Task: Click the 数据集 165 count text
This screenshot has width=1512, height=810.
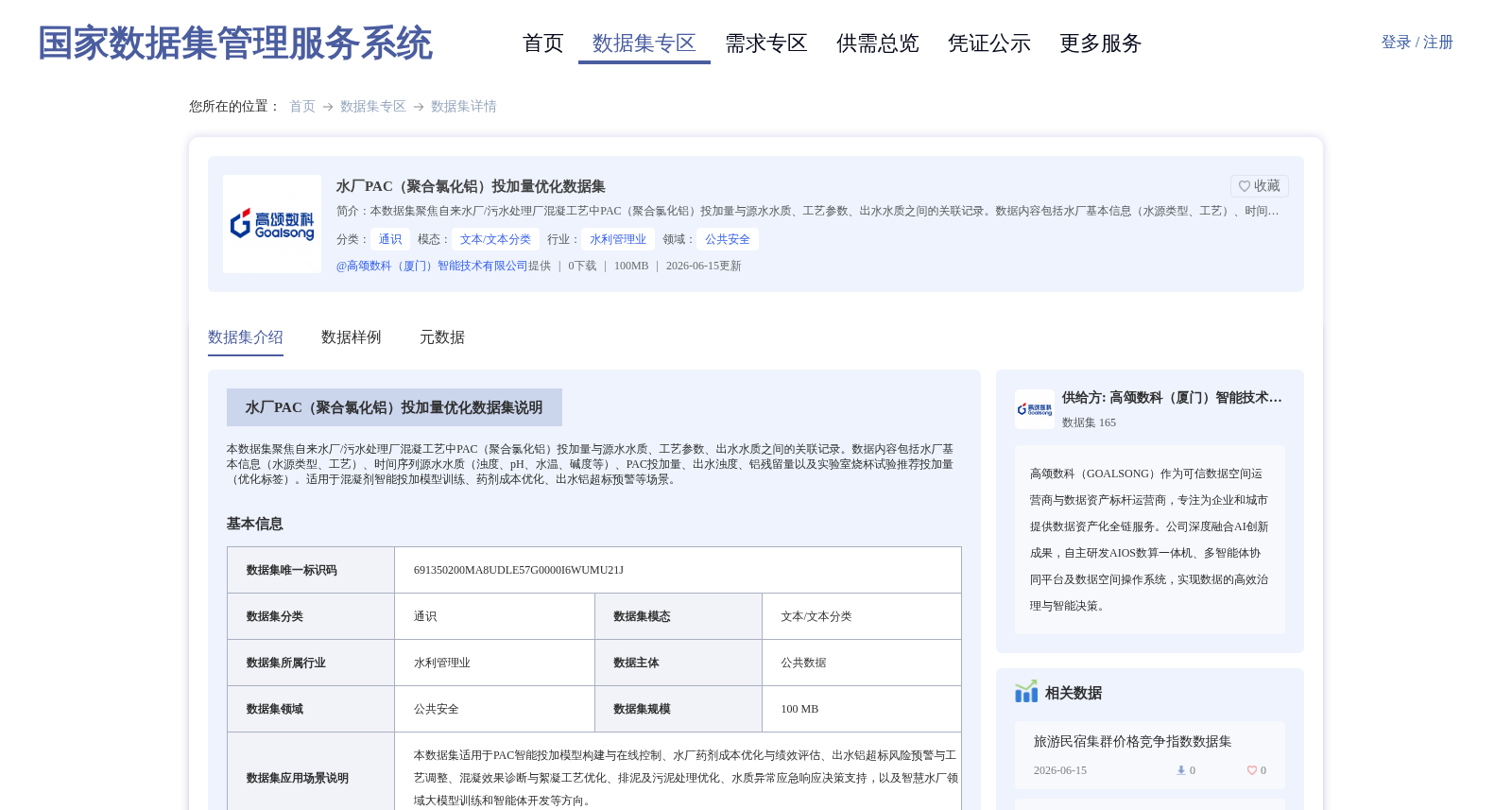Action: click(x=1089, y=422)
